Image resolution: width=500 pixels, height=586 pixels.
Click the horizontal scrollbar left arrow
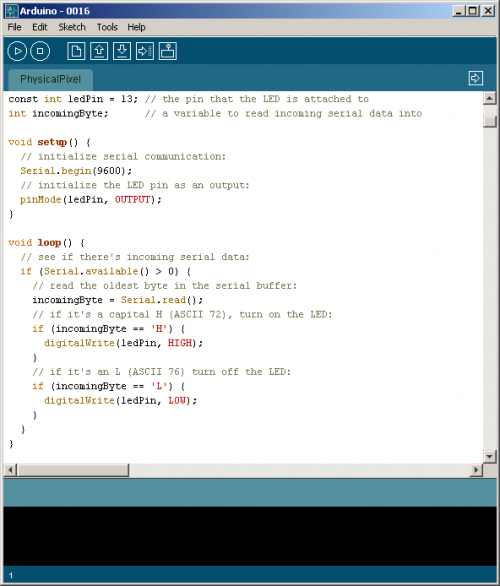(x=10, y=470)
